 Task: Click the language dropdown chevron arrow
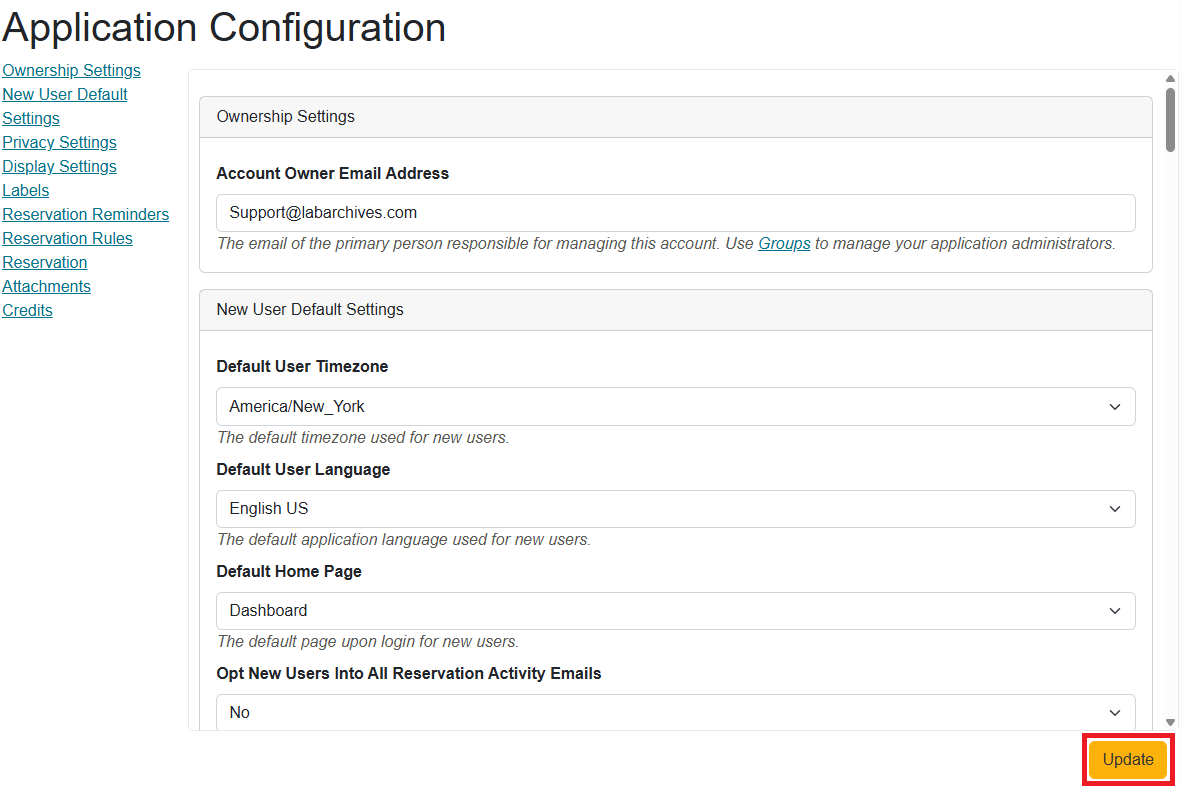click(x=1114, y=508)
